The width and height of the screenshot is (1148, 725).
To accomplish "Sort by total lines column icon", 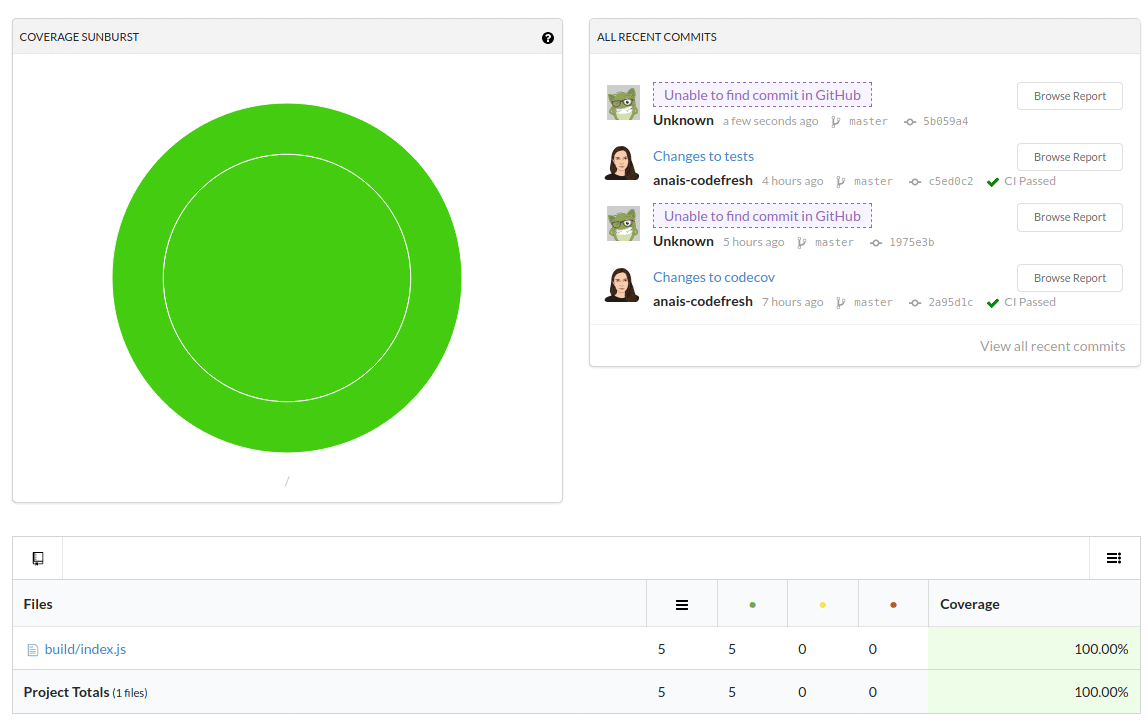I will point(682,604).
